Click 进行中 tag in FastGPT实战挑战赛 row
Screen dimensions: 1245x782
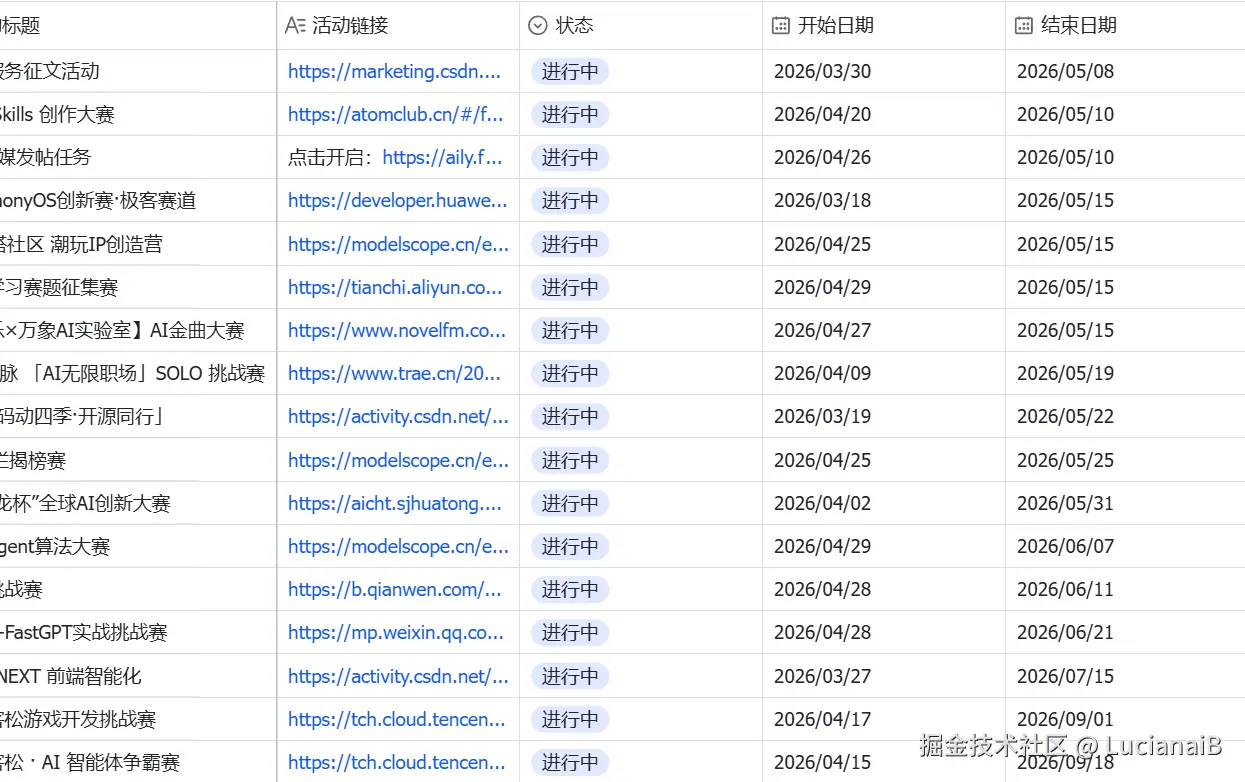[570, 632]
